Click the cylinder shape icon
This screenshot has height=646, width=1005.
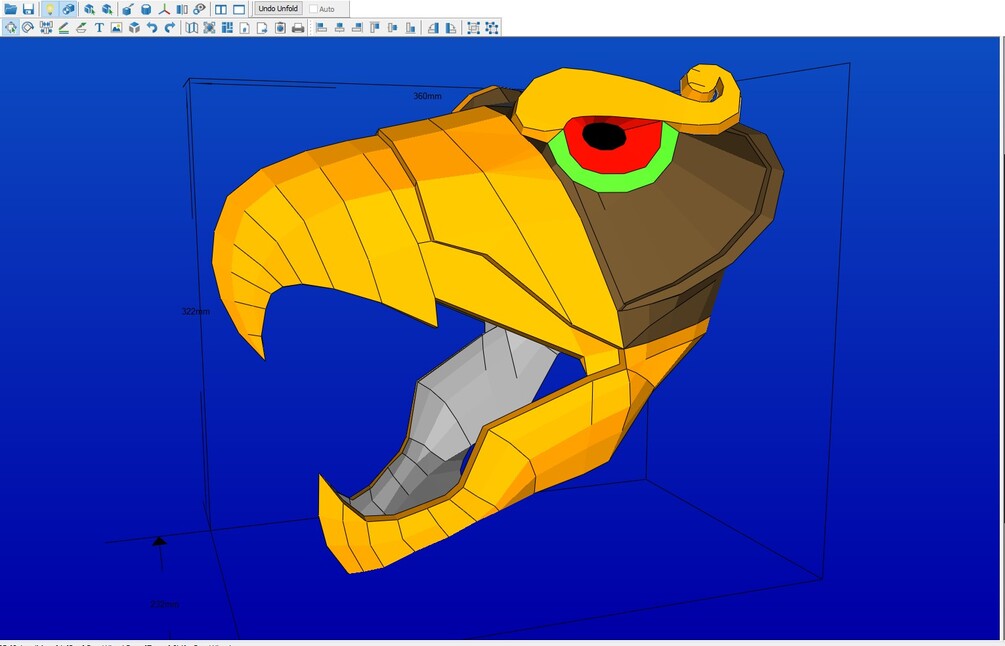pyautogui.click(x=146, y=9)
